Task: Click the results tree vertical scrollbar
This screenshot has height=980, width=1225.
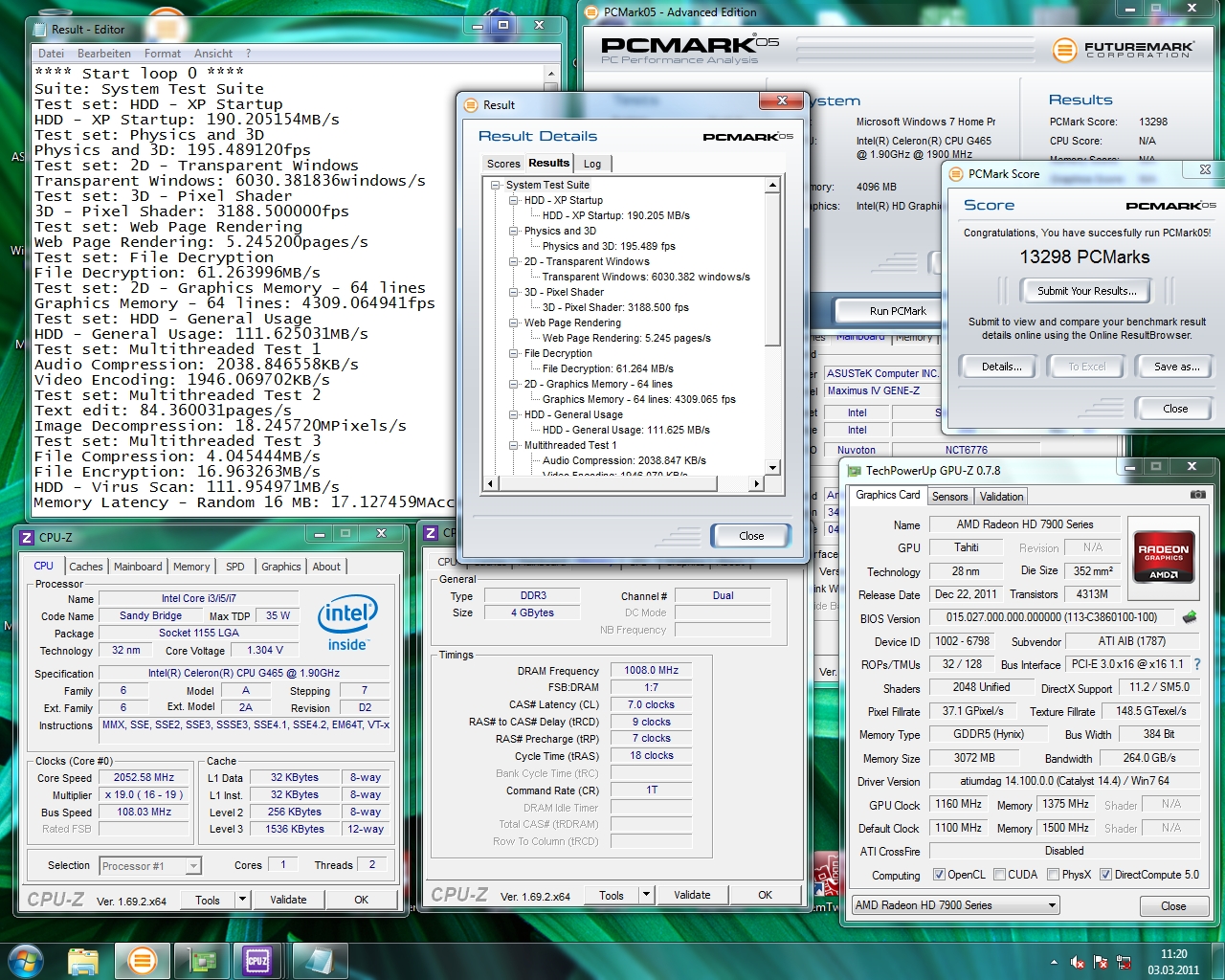Action: click(773, 325)
